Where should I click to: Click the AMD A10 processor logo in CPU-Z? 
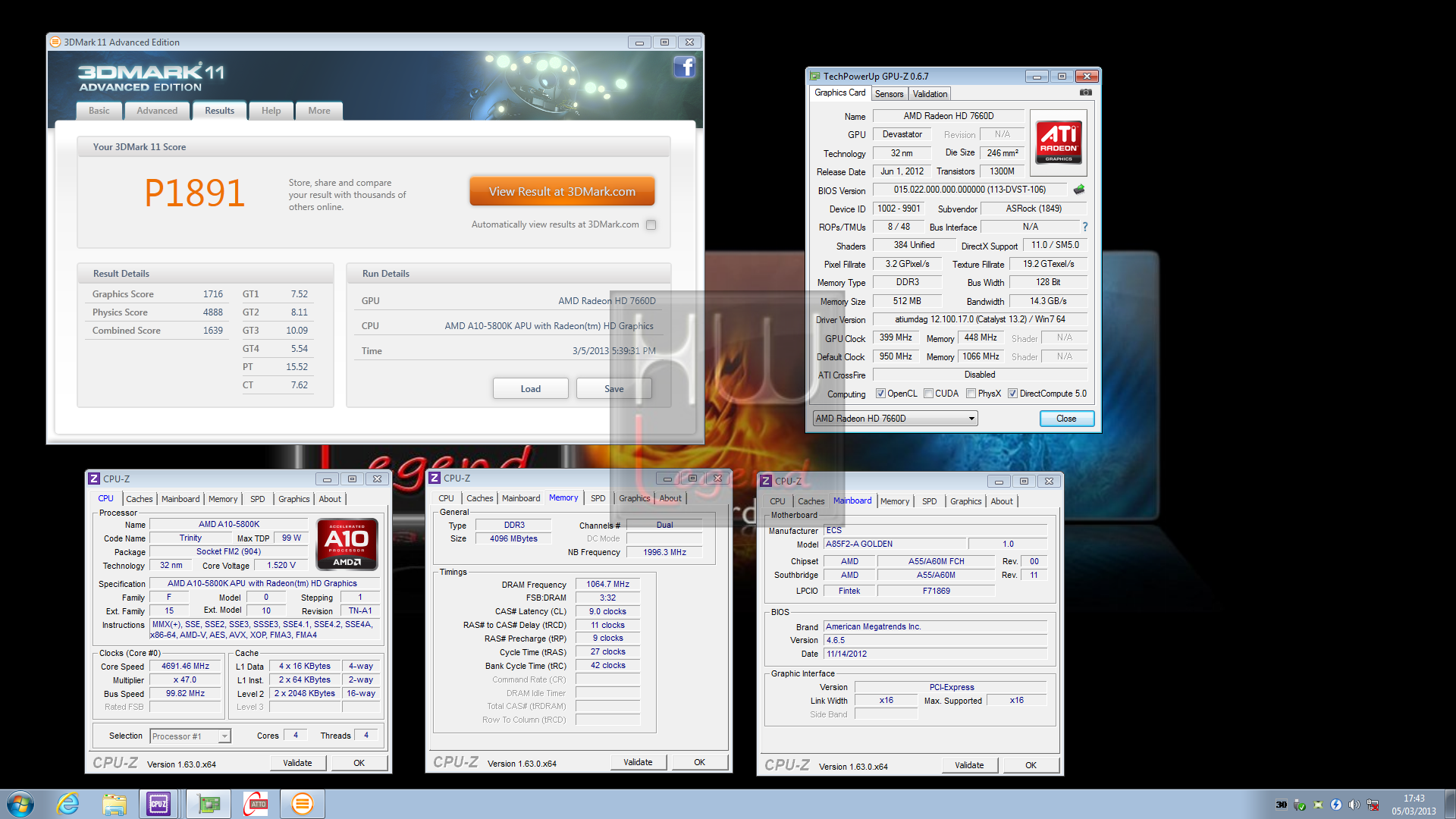tap(347, 544)
